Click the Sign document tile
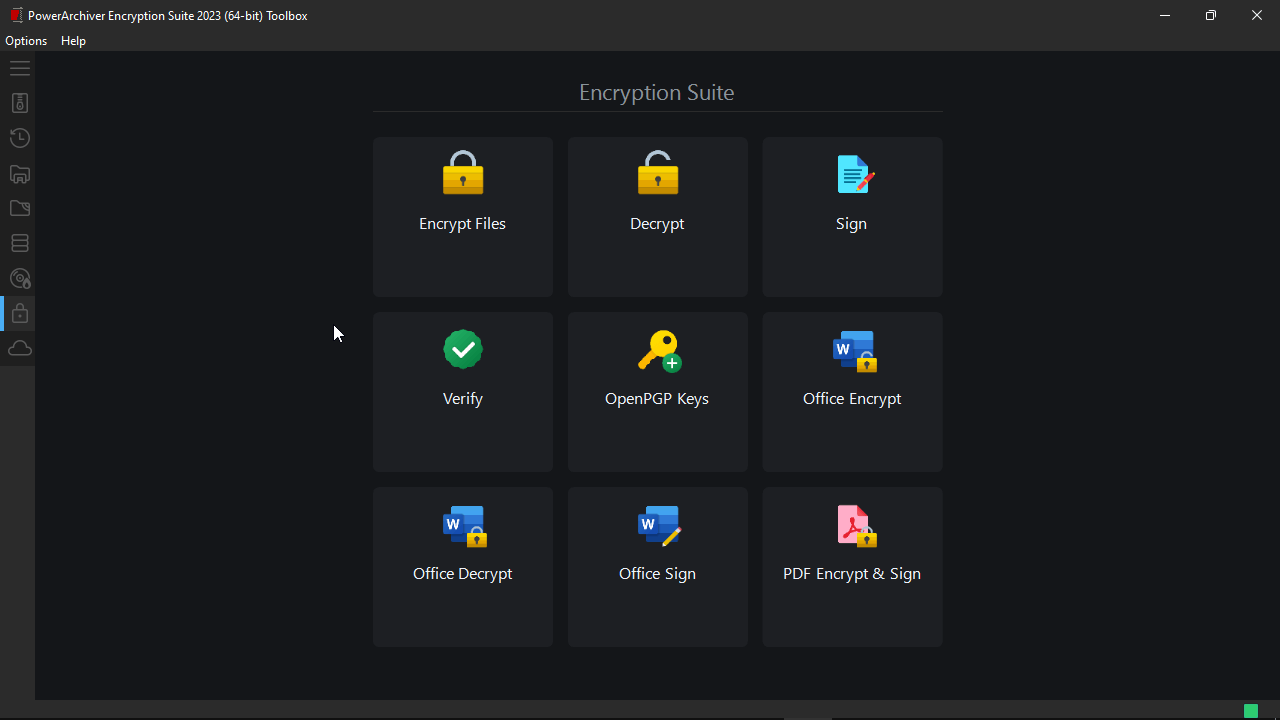Screen dimensions: 1280x720 tap(852, 216)
